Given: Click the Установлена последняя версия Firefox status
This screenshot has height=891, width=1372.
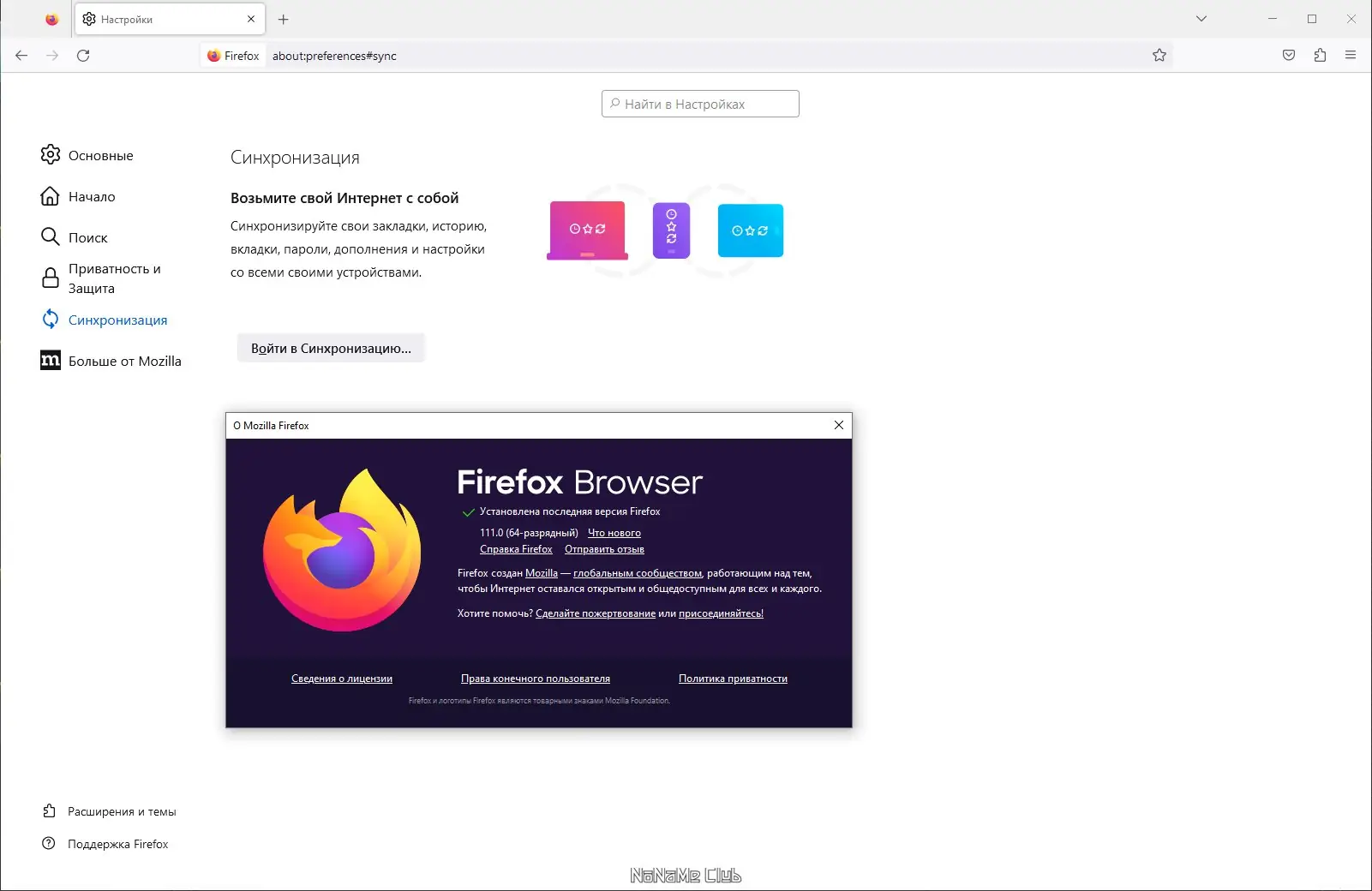Looking at the screenshot, I should (x=570, y=511).
